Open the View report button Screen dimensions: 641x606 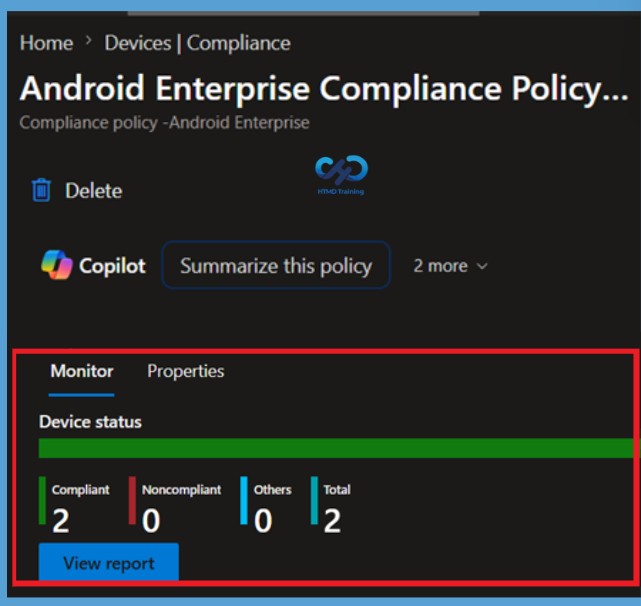pos(109,562)
